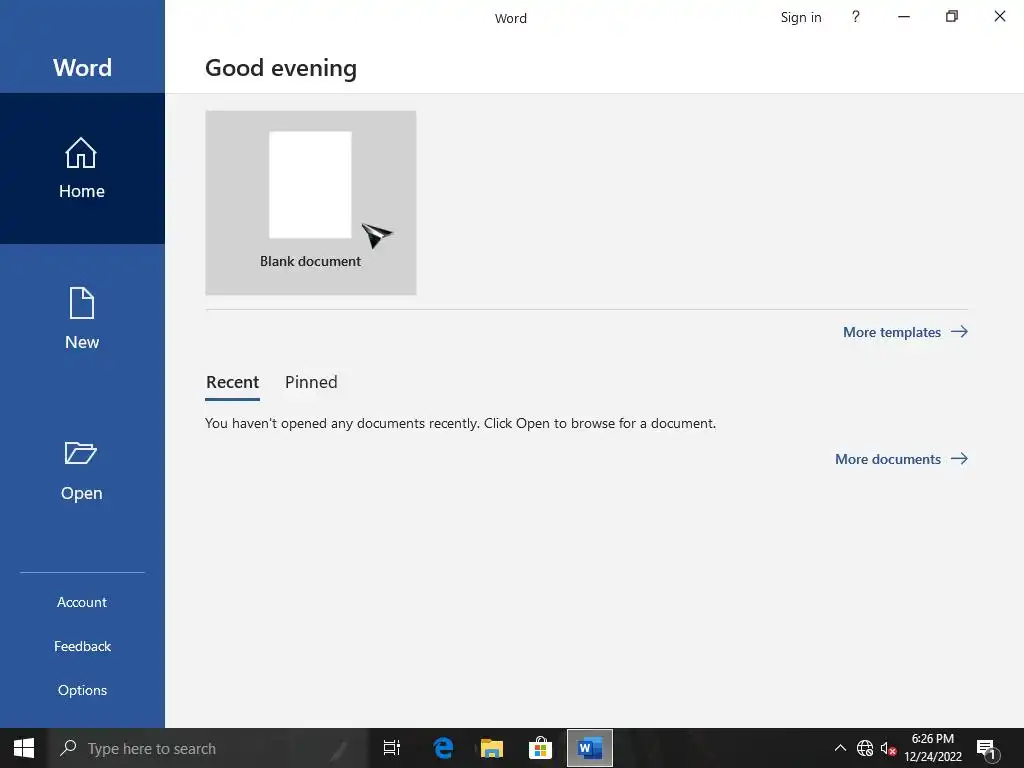The image size is (1024, 768).
Task: Select New in the Word sidebar
Action: click(x=82, y=319)
